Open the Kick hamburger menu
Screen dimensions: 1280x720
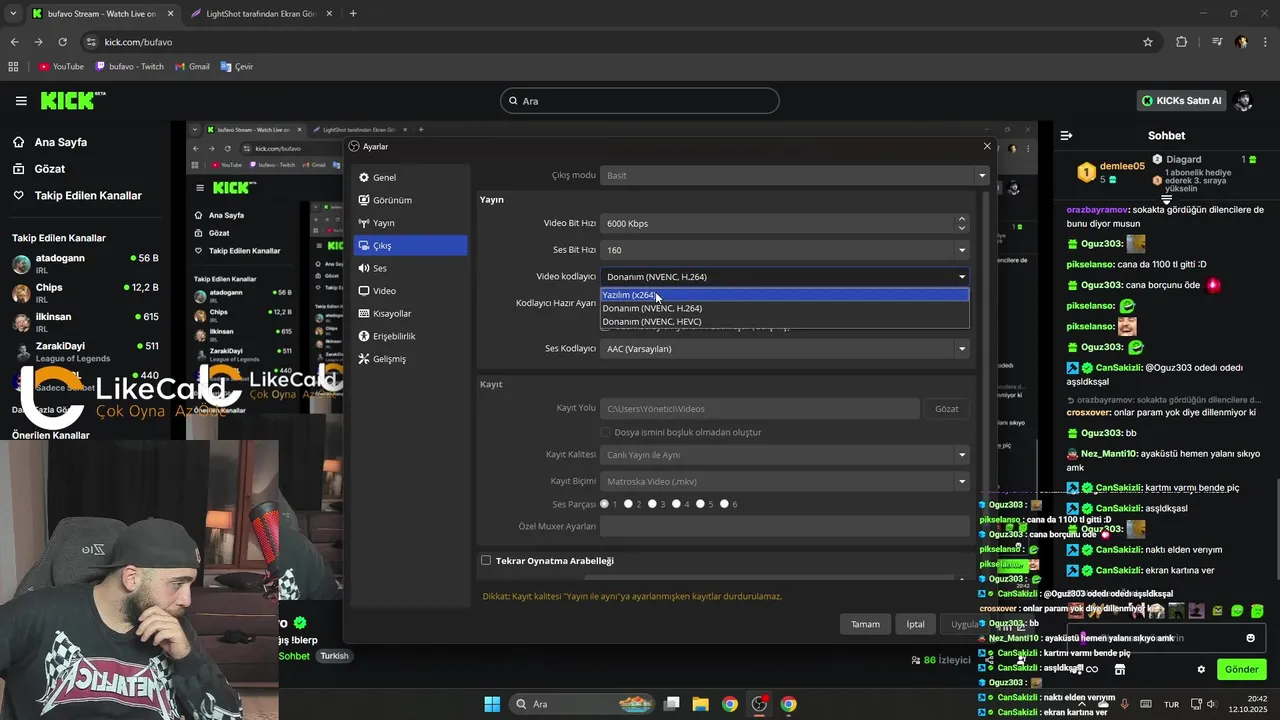click(21, 101)
